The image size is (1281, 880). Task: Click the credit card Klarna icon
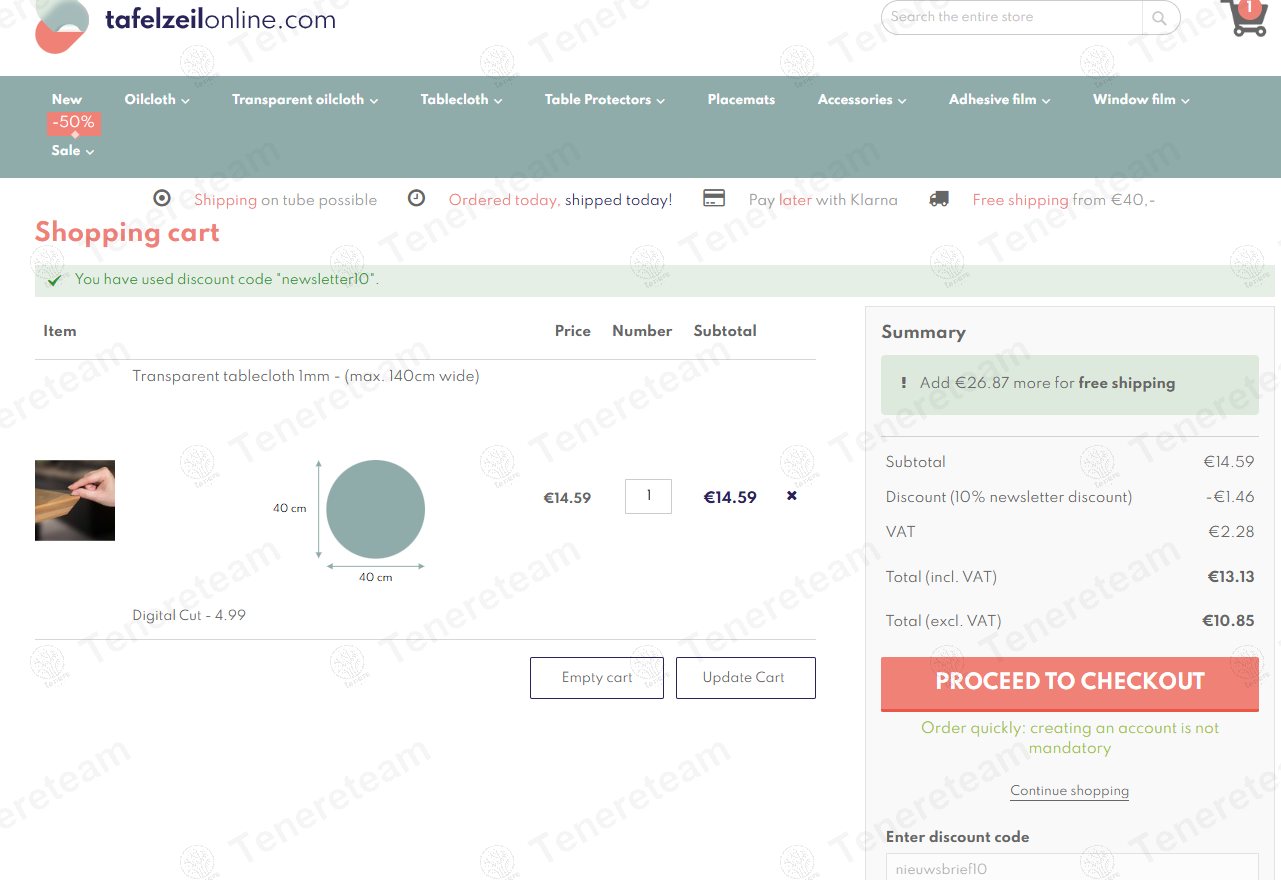click(714, 198)
